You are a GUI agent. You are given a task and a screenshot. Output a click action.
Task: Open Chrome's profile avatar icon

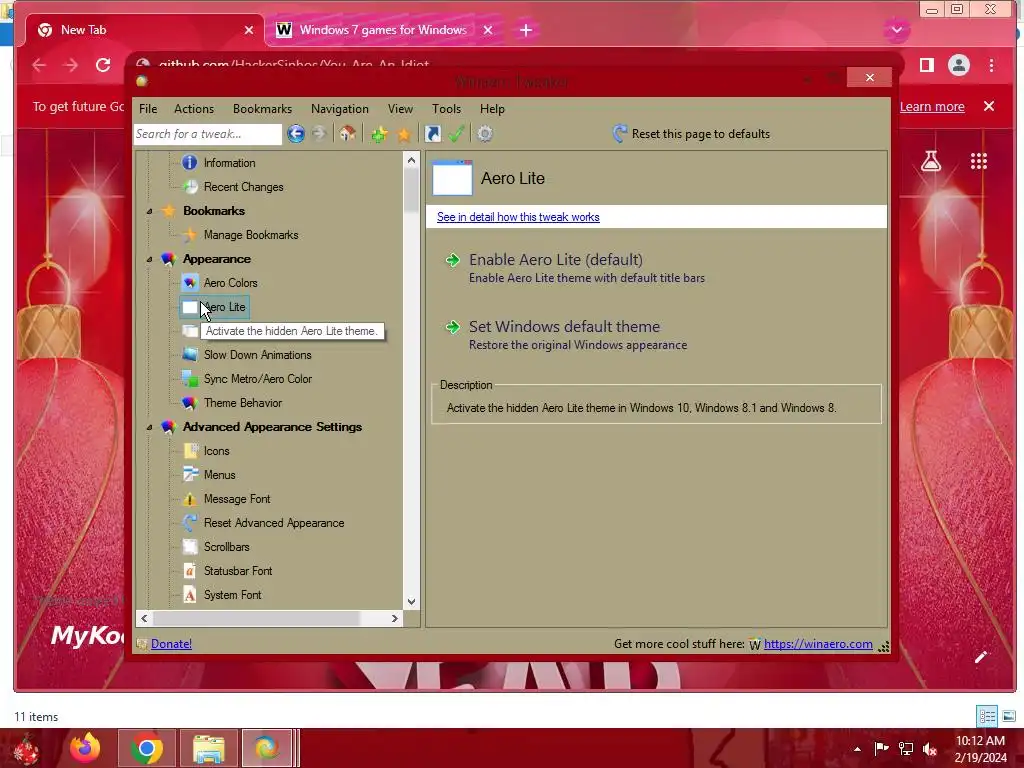pyautogui.click(x=959, y=65)
